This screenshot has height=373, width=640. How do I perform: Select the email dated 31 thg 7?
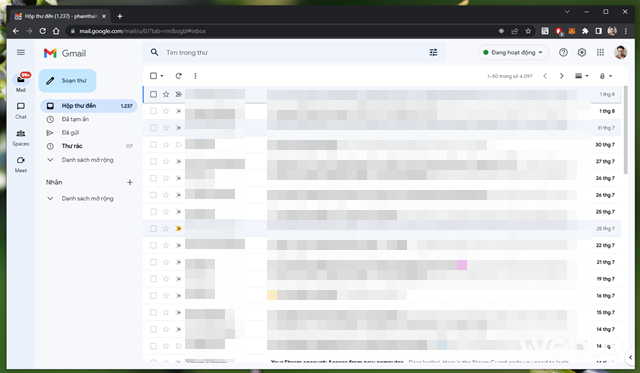pyautogui.click(x=153, y=128)
